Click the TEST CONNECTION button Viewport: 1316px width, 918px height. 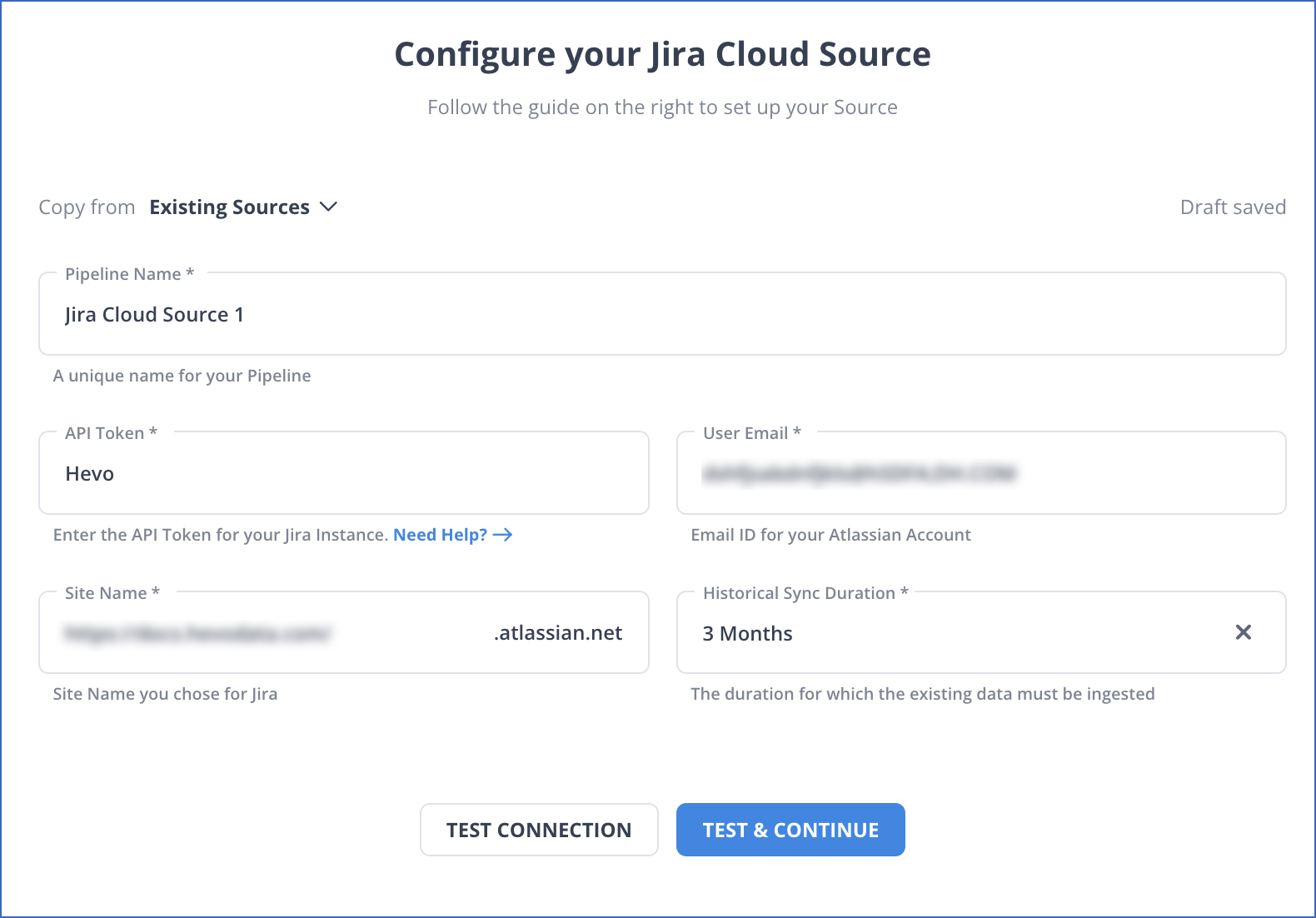pos(539,830)
